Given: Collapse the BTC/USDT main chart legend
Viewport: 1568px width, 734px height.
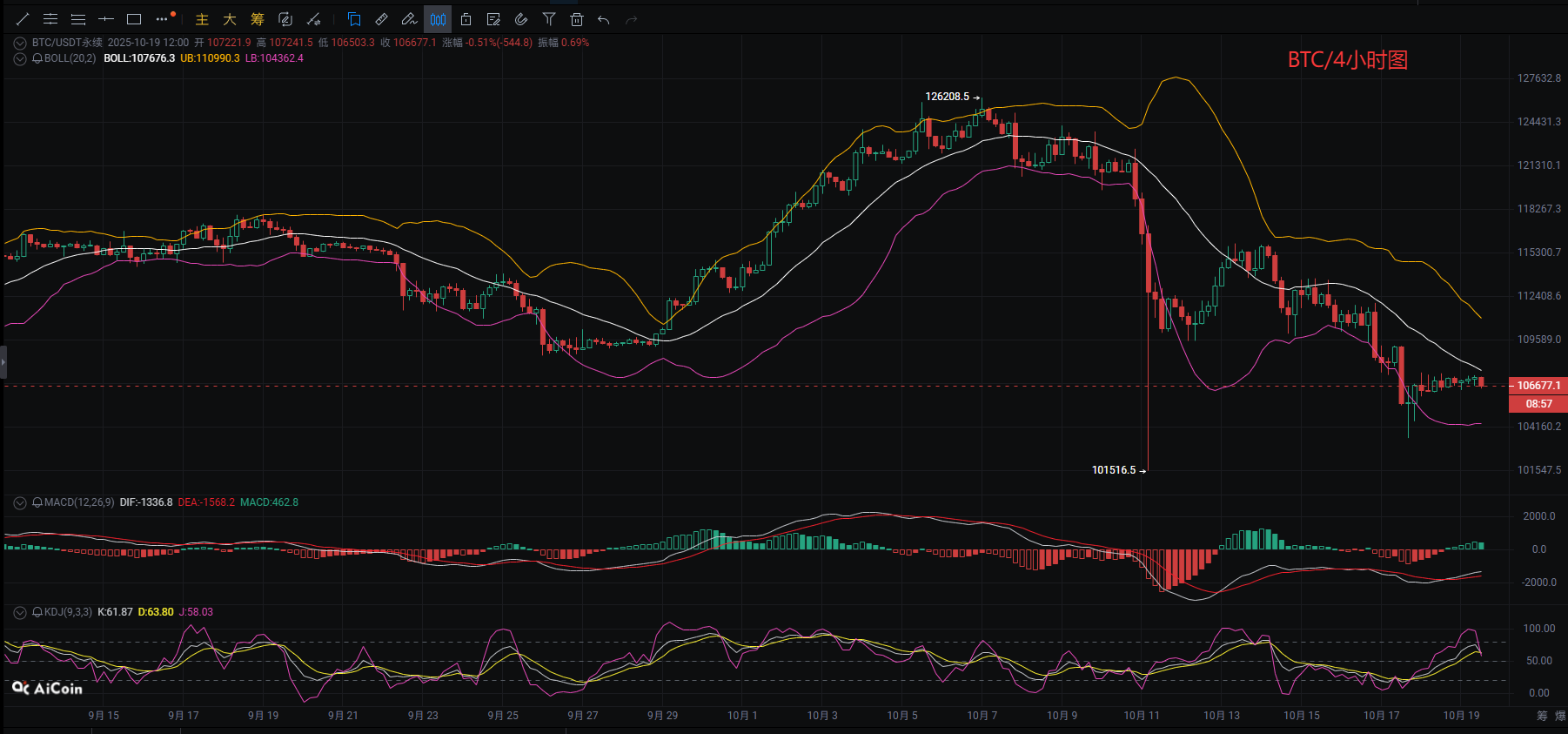Looking at the screenshot, I should tap(19, 43).
